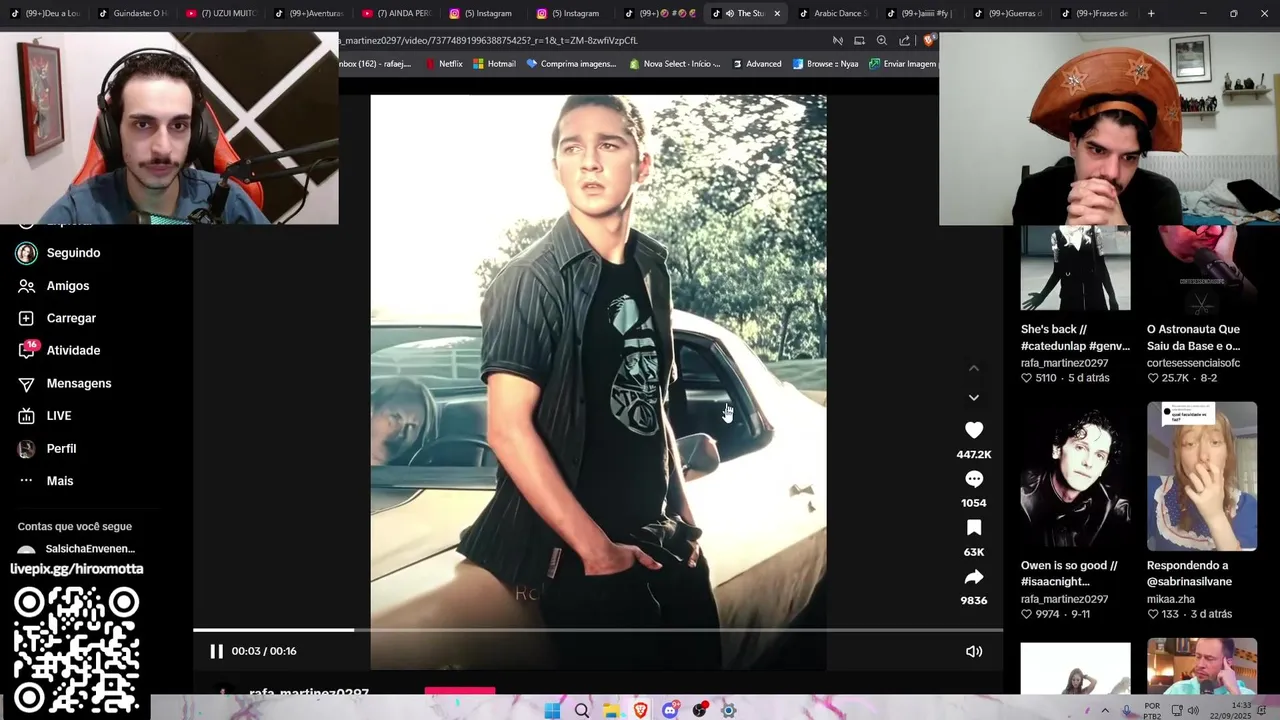Switch to the '(99+)Guerras' tab
1280x720 pixels.
click(x=1008, y=13)
